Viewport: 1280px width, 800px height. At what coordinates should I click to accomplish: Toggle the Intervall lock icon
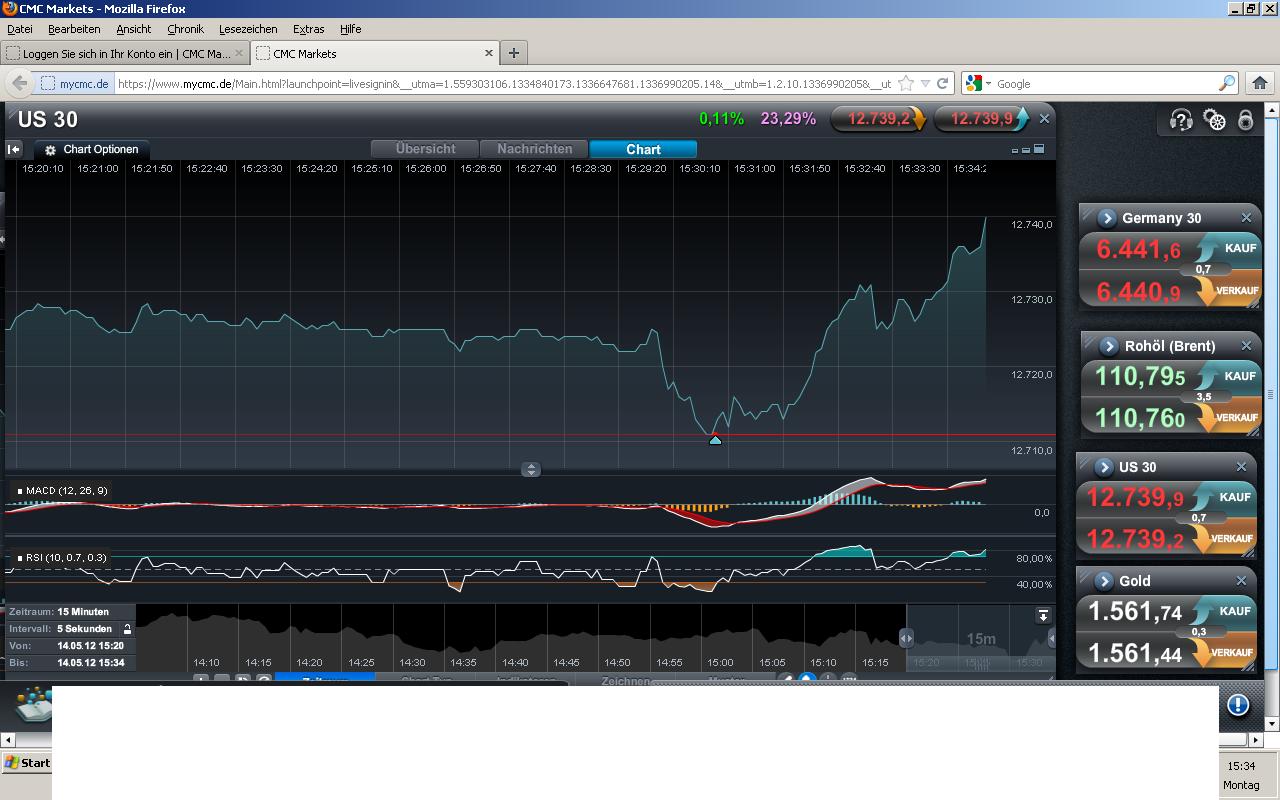(127, 629)
